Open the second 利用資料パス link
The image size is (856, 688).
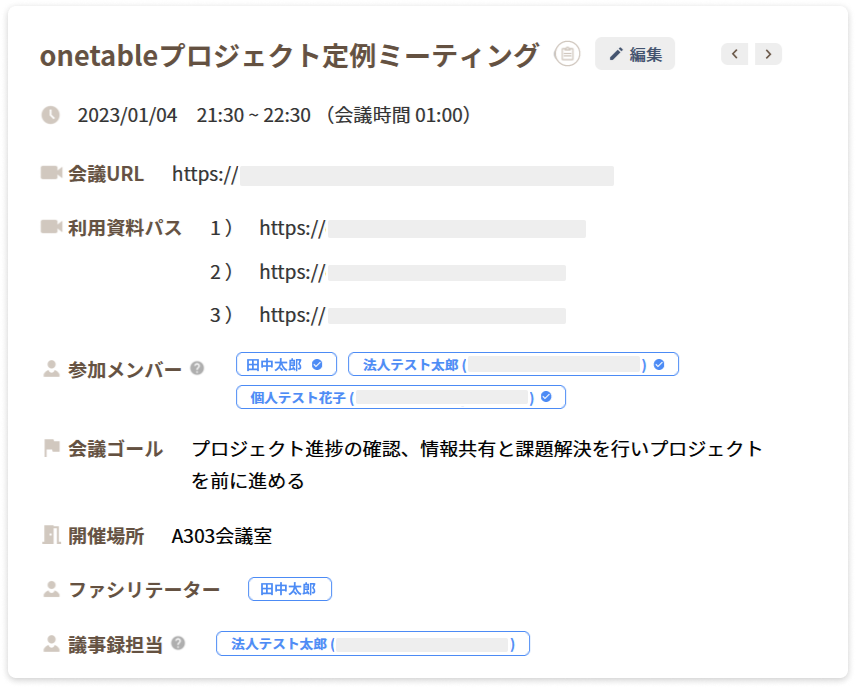click(x=412, y=272)
